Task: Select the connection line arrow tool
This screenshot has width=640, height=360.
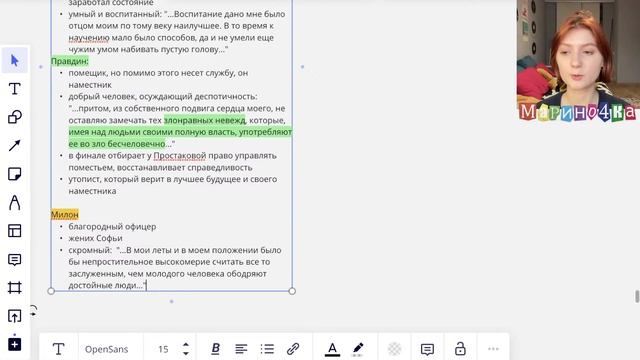Action: click(15, 146)
